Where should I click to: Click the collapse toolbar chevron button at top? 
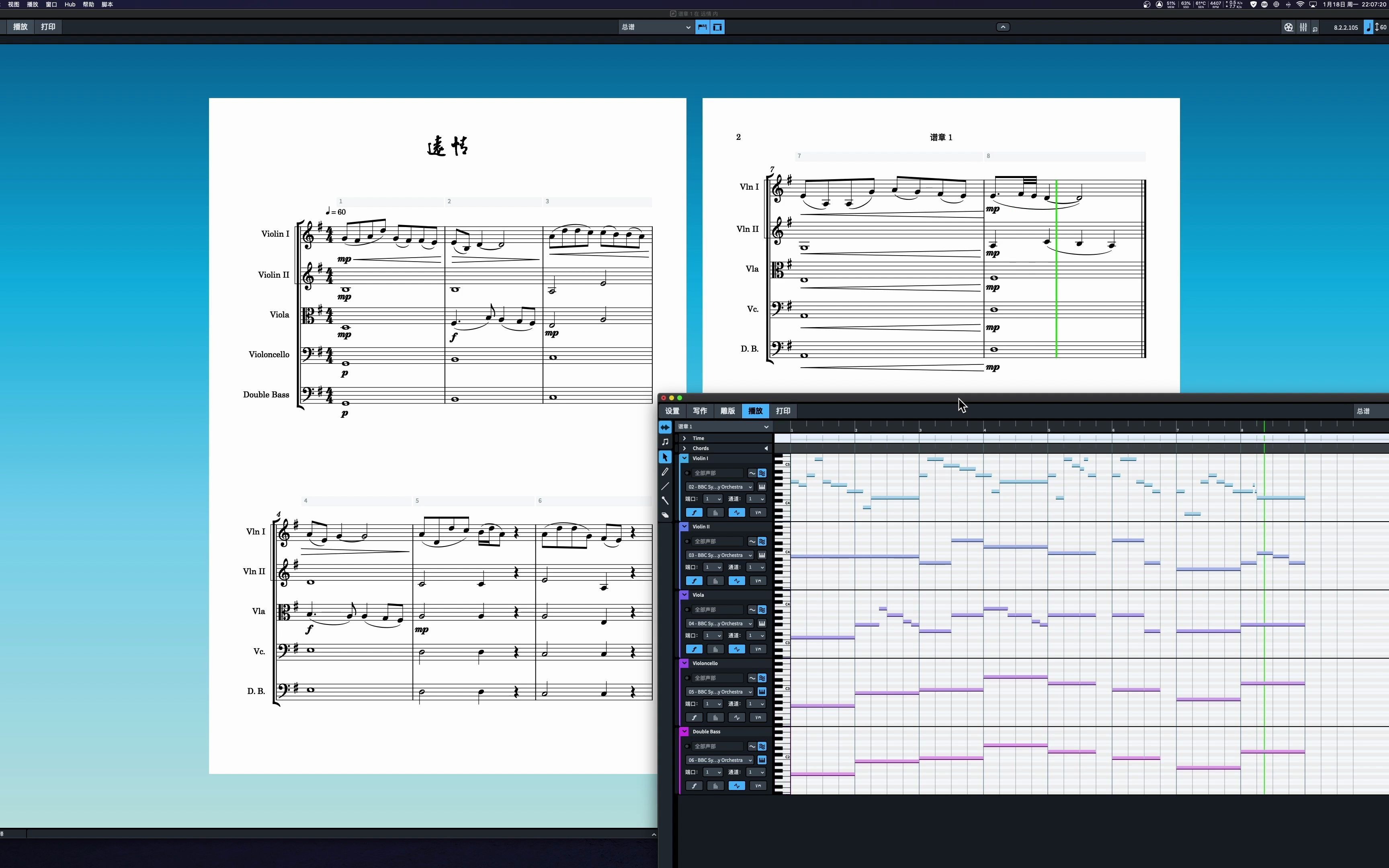pyautogui.click(x=1003, y=27)
